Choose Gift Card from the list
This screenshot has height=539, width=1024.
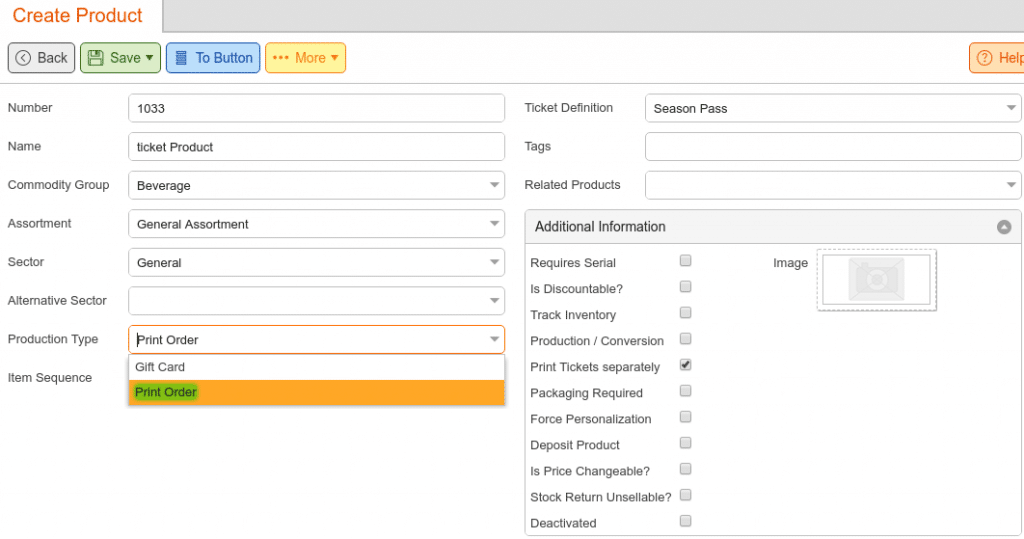coord(316,367)
